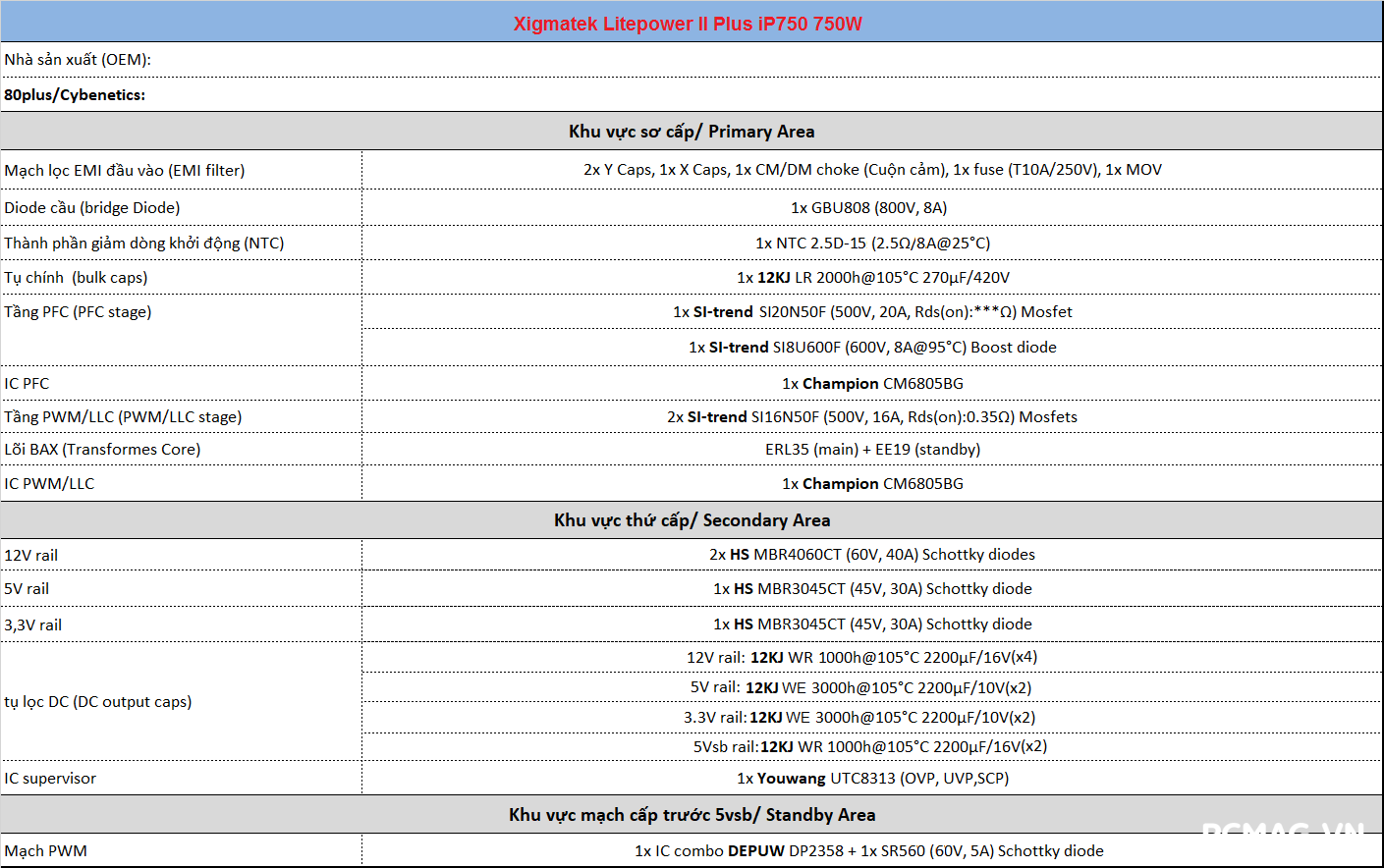Click the Secondary Area section header
This screenshot has height=868, width=1384.
pos(691,520)
